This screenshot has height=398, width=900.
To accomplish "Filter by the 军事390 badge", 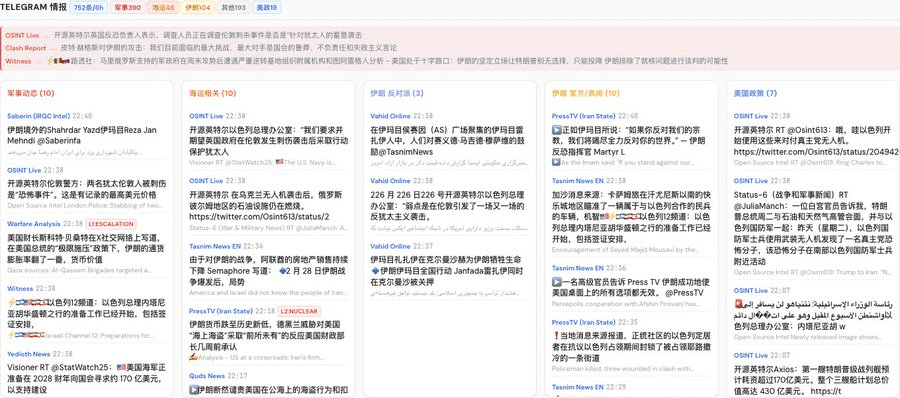I will coord(127,7).
